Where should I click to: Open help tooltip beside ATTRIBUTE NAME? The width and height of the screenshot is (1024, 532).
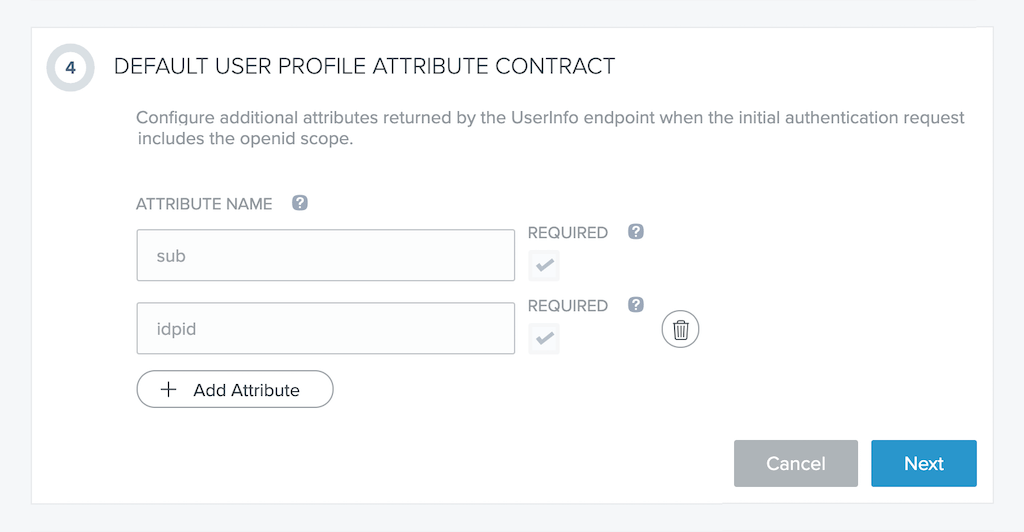299,203
